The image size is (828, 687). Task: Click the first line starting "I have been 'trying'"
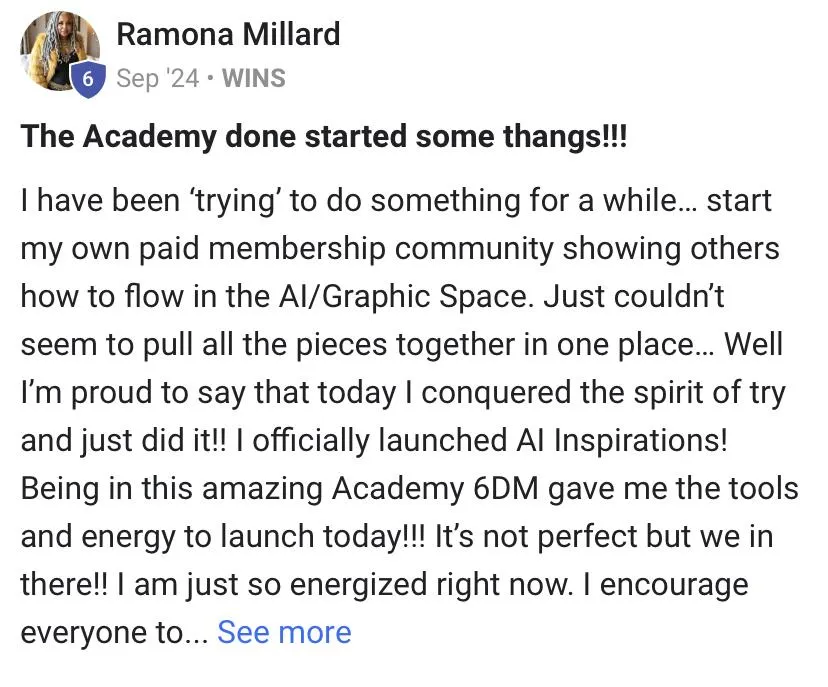[x=396, y=201]
